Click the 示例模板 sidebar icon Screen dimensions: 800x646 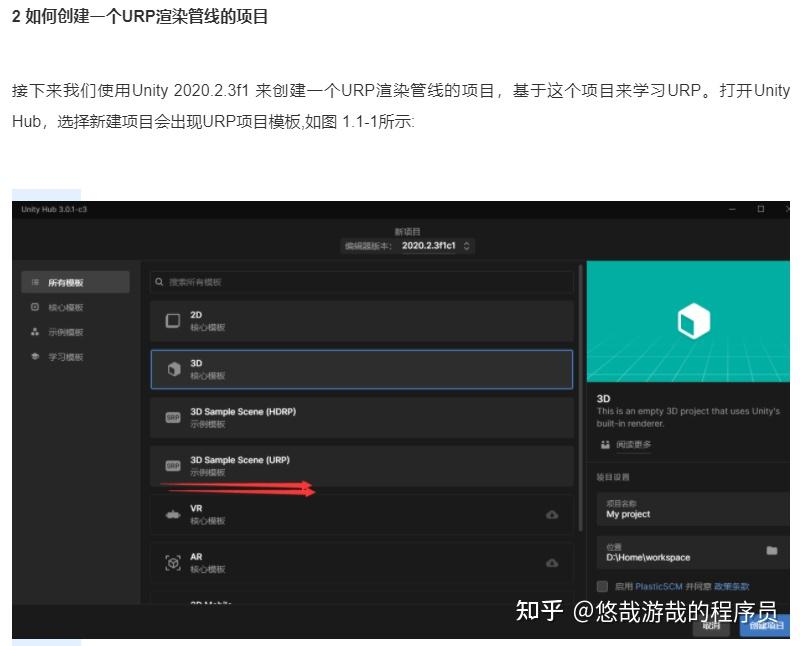(x=33, y=332)
